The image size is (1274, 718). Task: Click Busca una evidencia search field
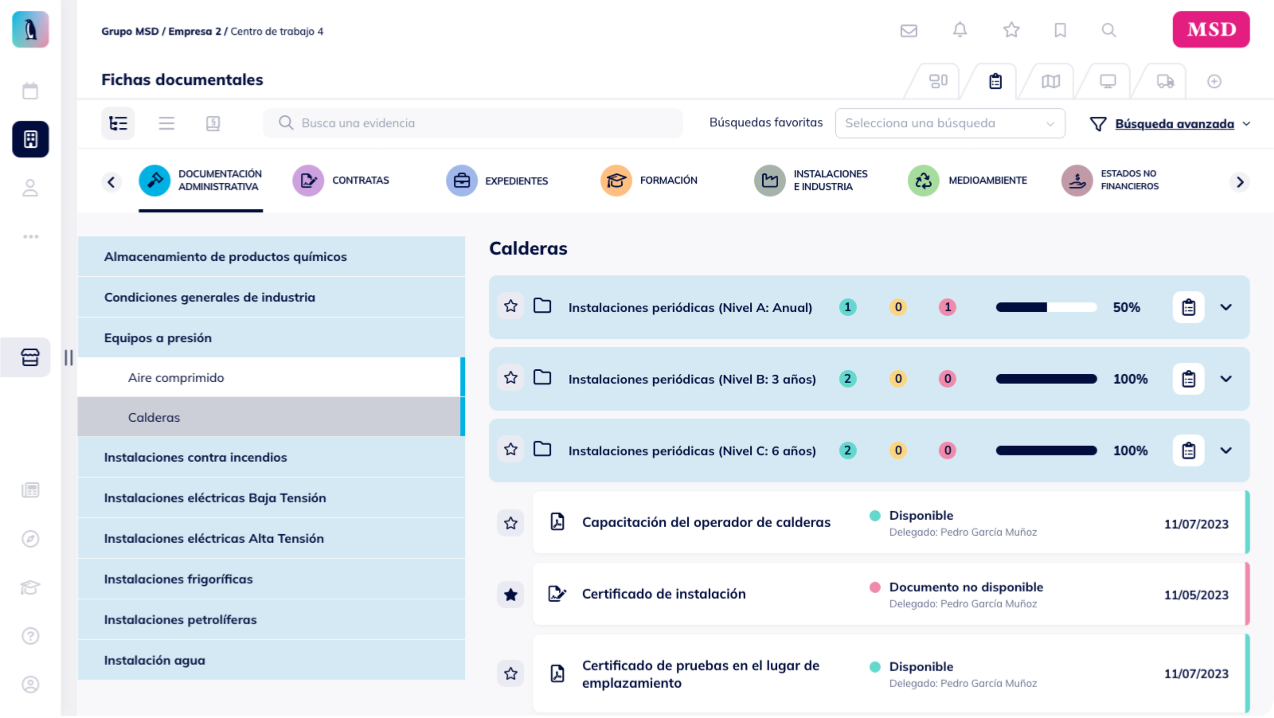click(473, 123)
